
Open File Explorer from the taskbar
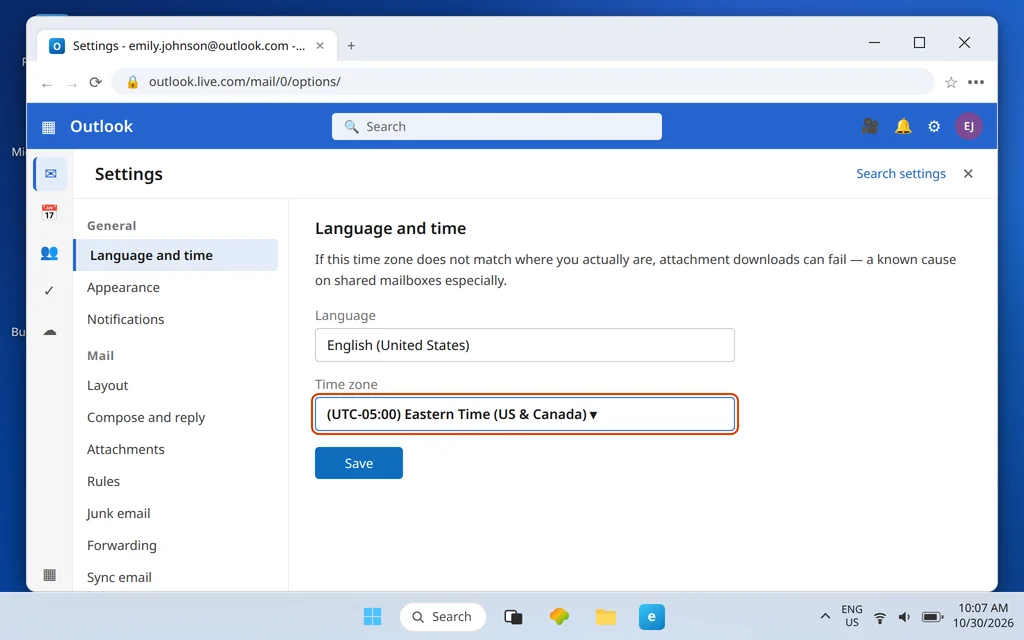pyautogui.click(x=605, y=616)
